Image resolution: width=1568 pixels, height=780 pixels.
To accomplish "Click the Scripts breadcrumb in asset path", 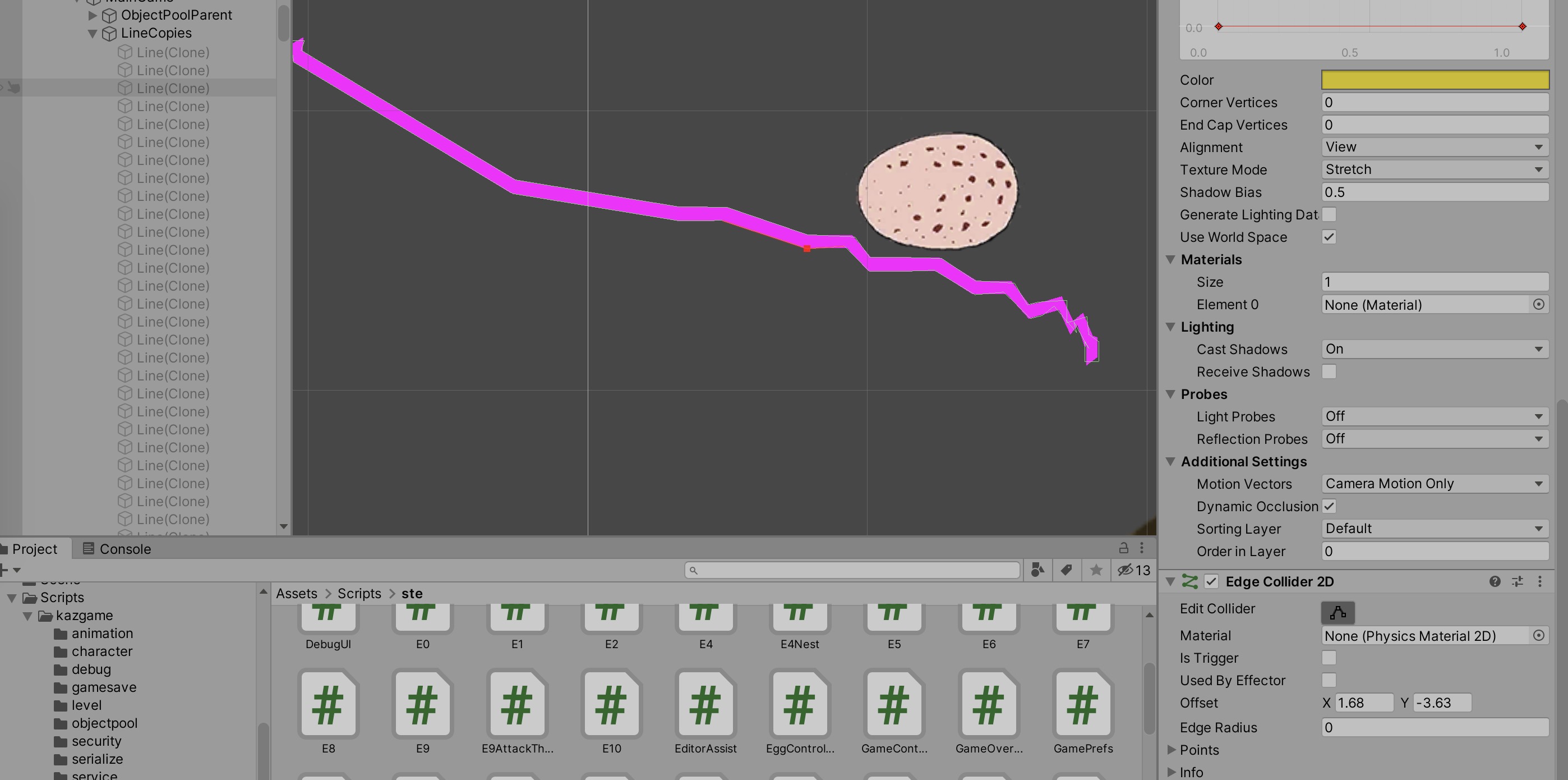I will pos(359,593).
